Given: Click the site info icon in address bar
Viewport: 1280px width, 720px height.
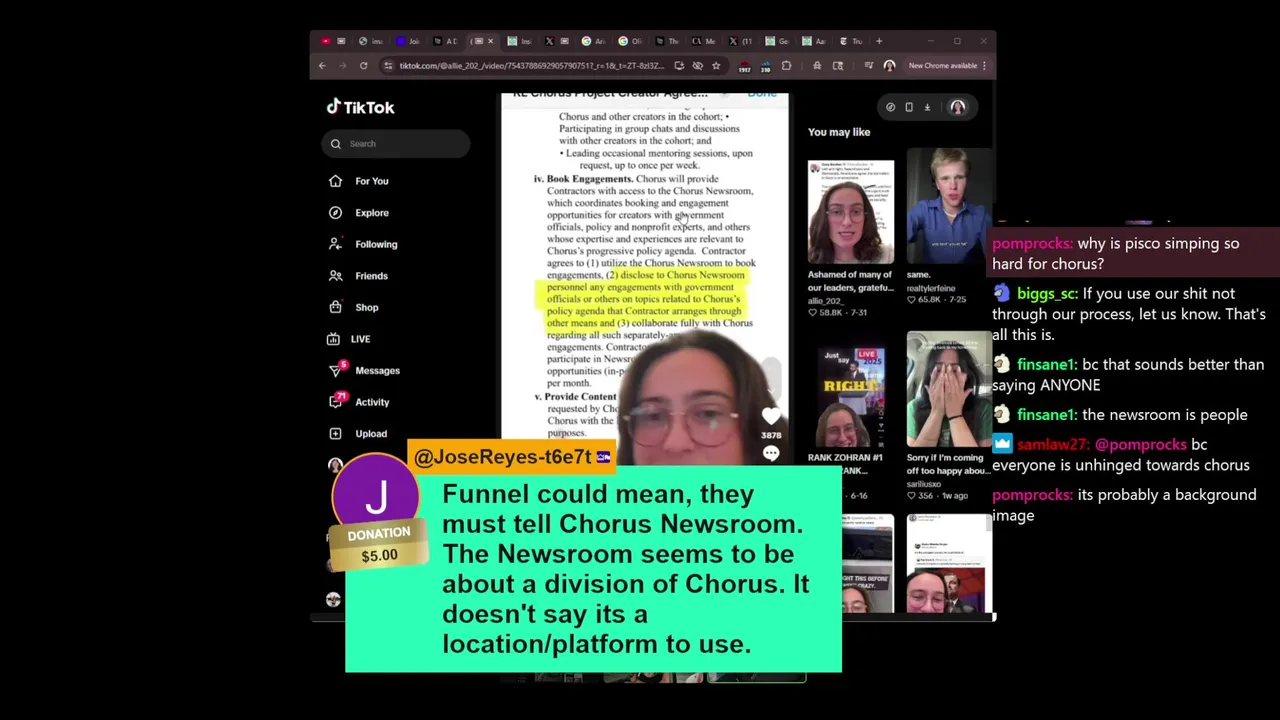Looking at the screenshot, I should click(x=388, y=66).
